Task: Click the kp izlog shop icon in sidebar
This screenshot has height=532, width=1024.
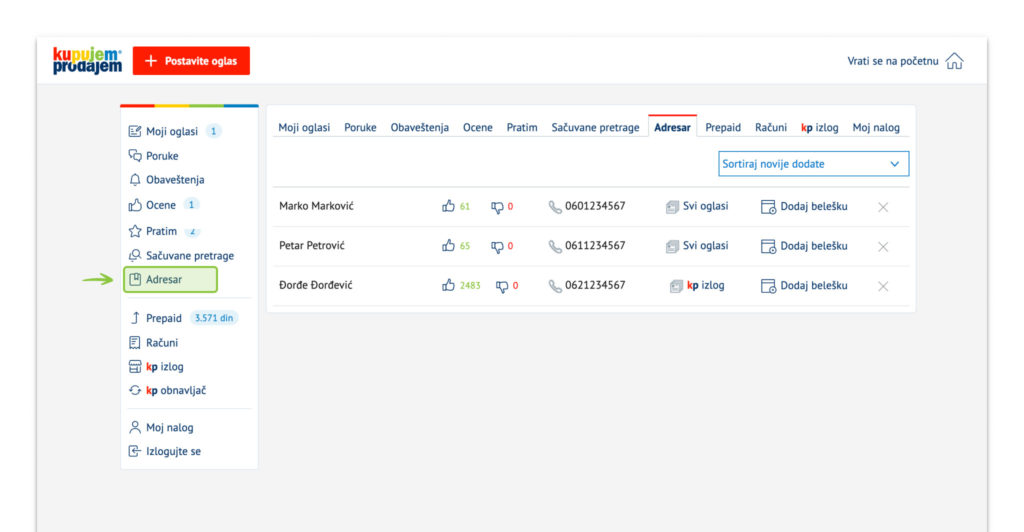Action: click(135, 366)
